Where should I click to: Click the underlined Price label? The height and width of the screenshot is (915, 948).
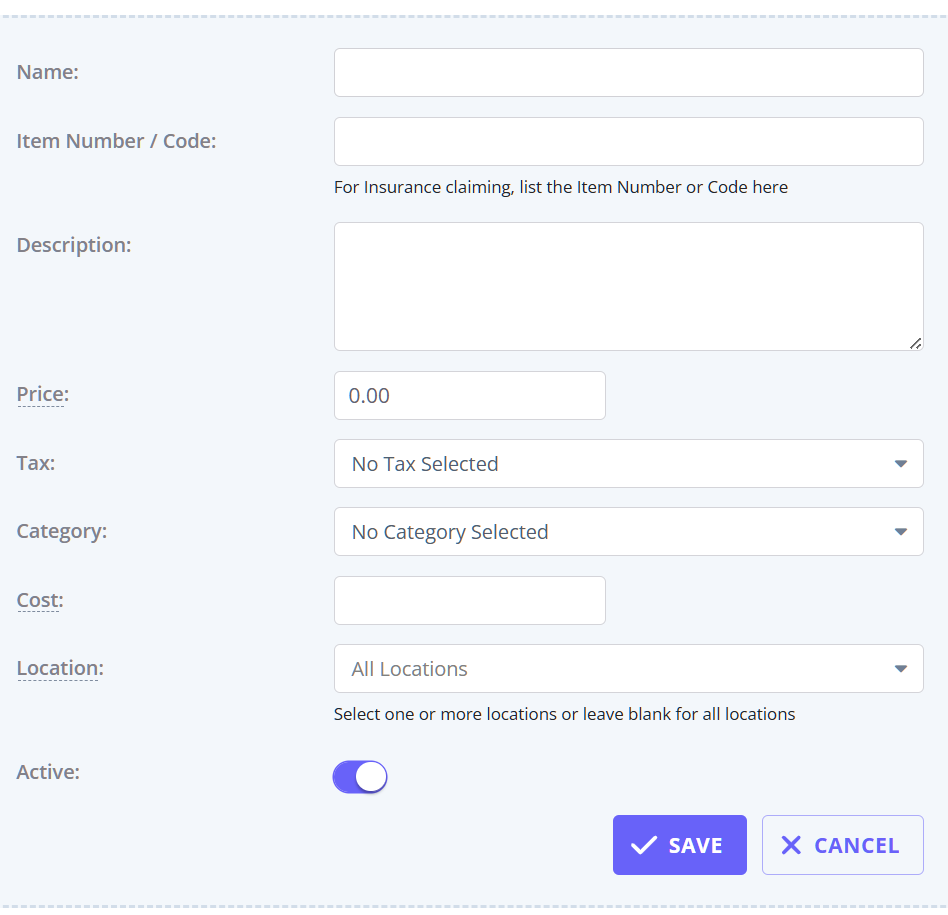tap(42, 395)
